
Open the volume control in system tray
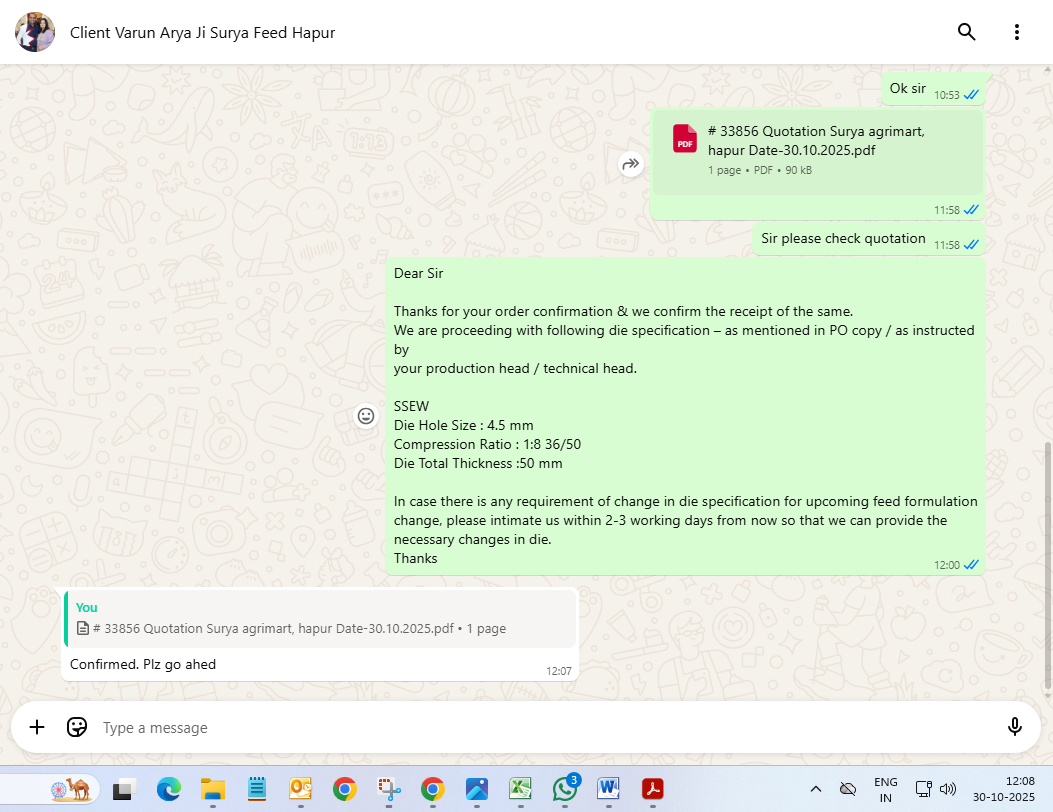(948, 790)
